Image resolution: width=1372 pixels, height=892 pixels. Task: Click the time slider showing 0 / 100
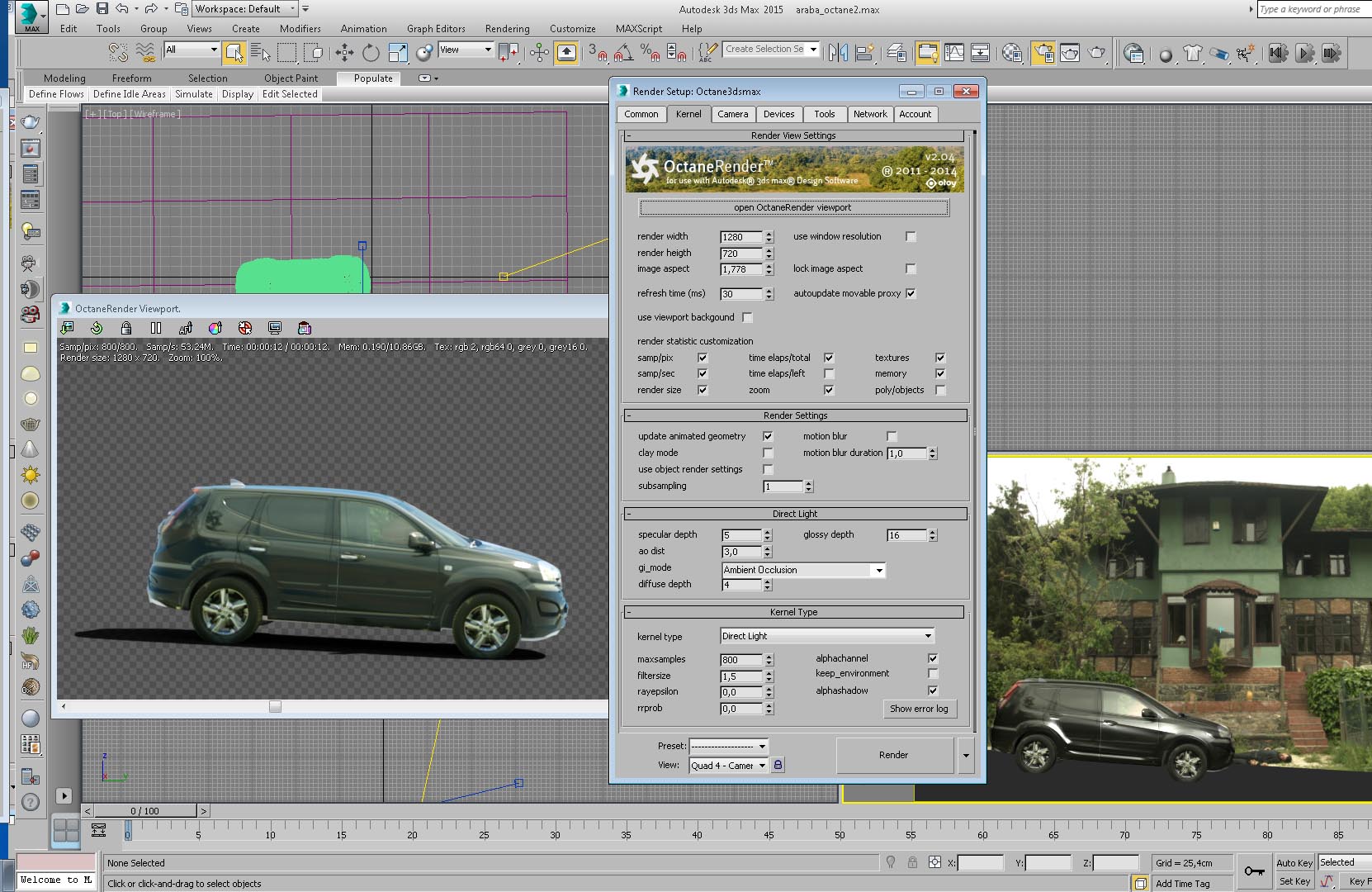[144, 811]
